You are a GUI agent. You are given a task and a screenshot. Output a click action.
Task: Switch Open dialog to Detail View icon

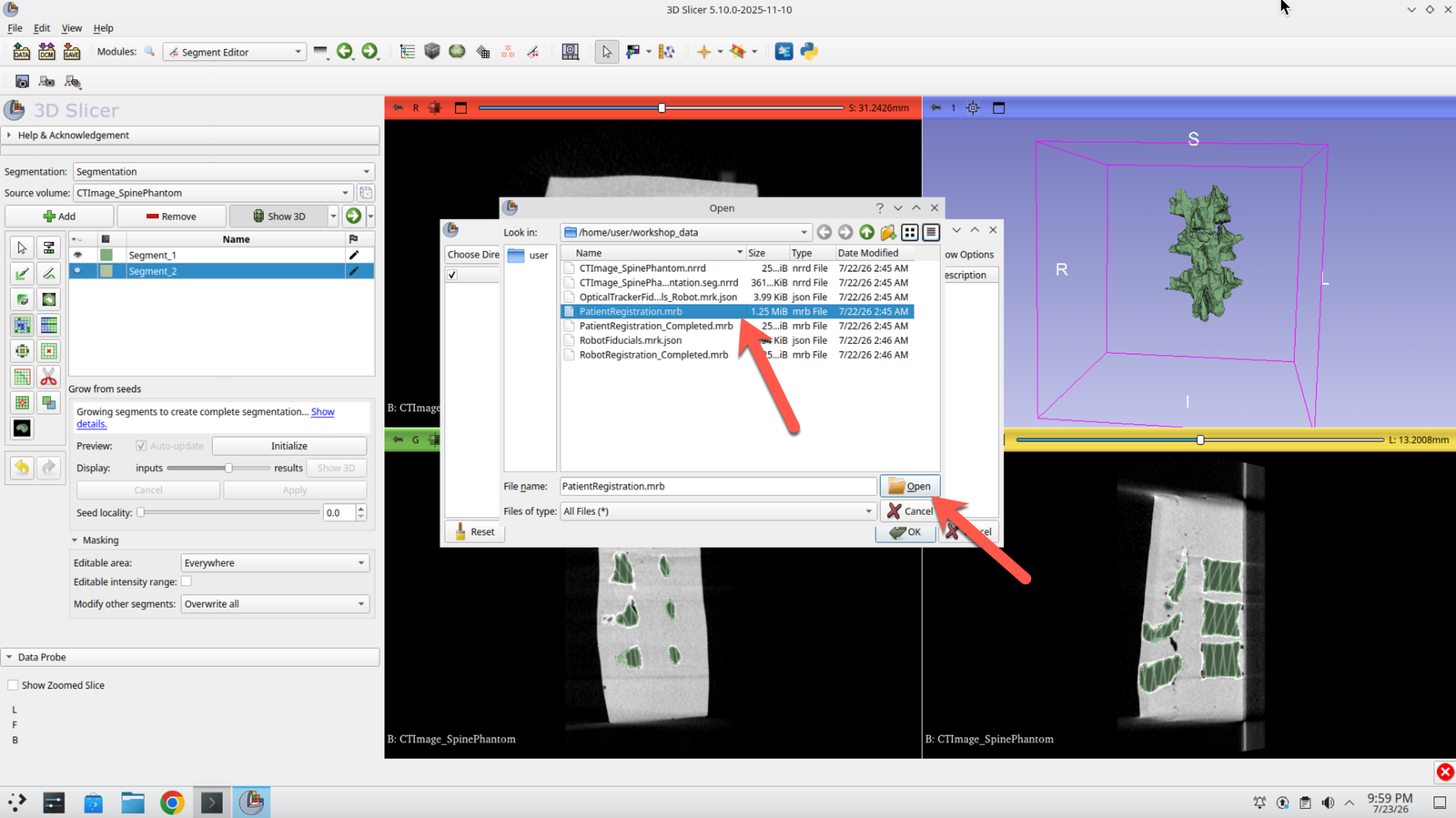[x=931, y=233]
